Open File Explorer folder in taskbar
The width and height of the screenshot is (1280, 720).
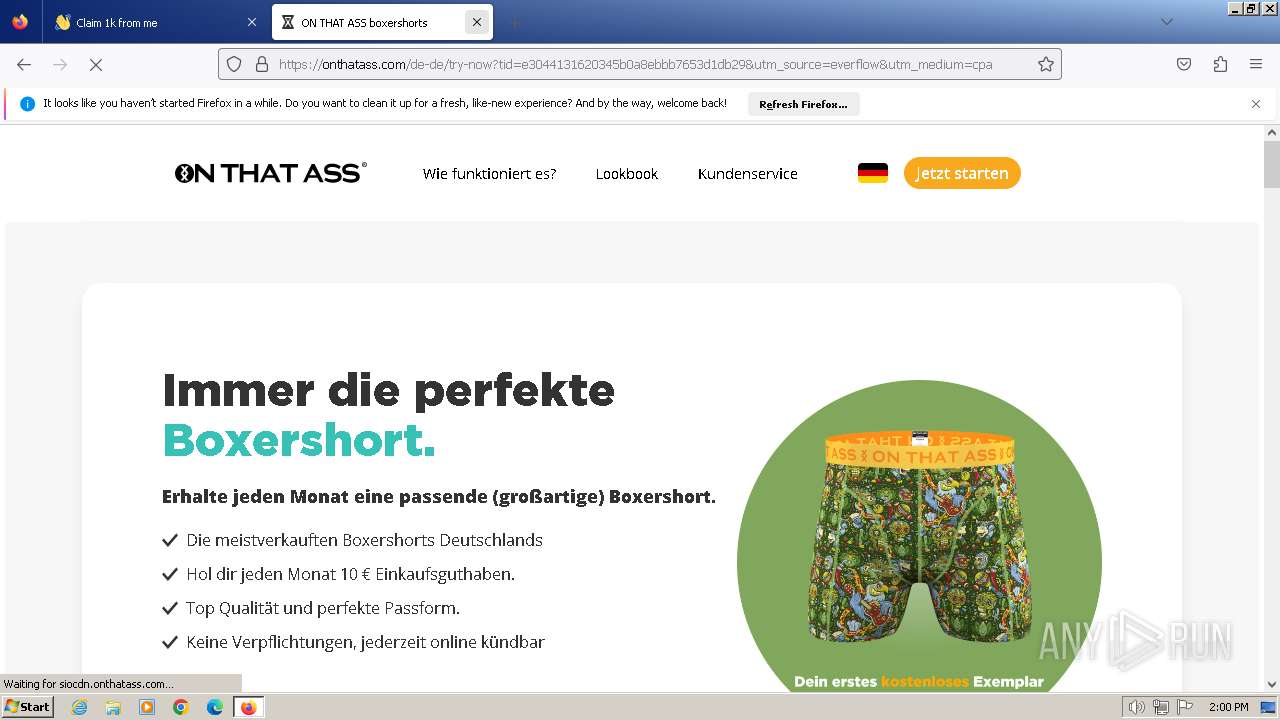pyautogui.click(x=113, y=707)
